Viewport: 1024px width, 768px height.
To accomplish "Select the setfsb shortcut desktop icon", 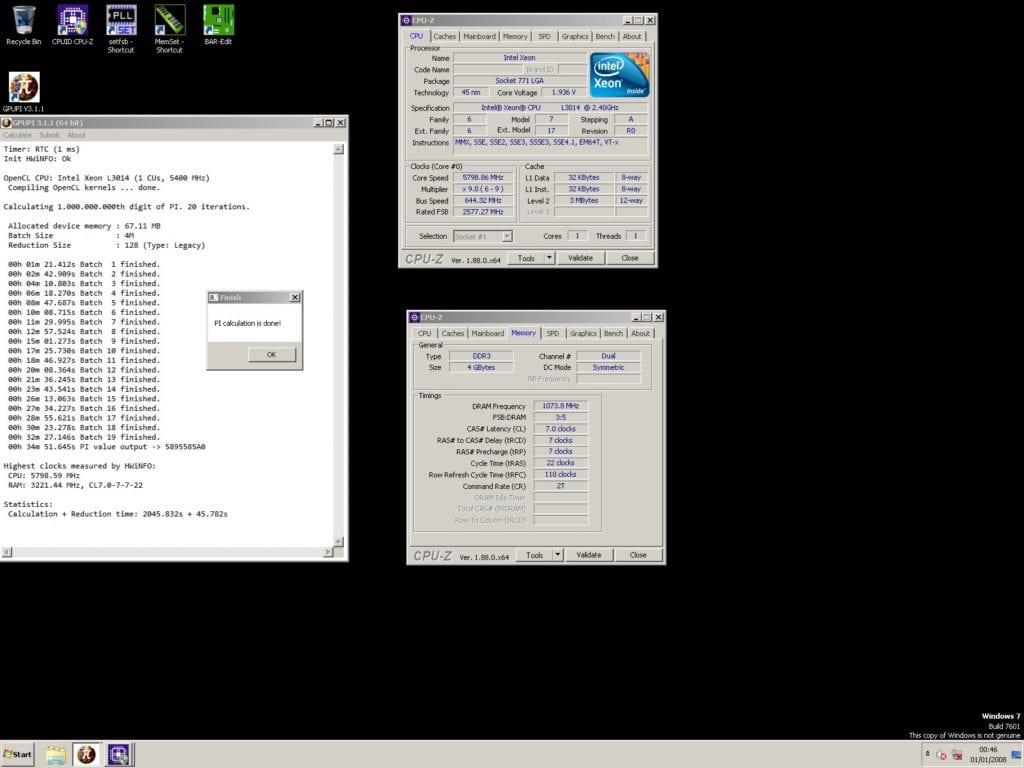I will pyautogui.click(x=121, y=29).
